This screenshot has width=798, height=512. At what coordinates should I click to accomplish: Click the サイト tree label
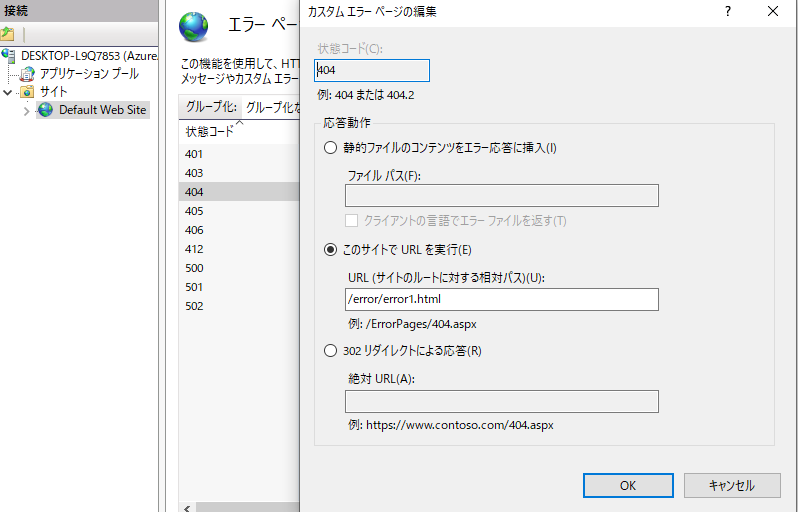[53, 92]
